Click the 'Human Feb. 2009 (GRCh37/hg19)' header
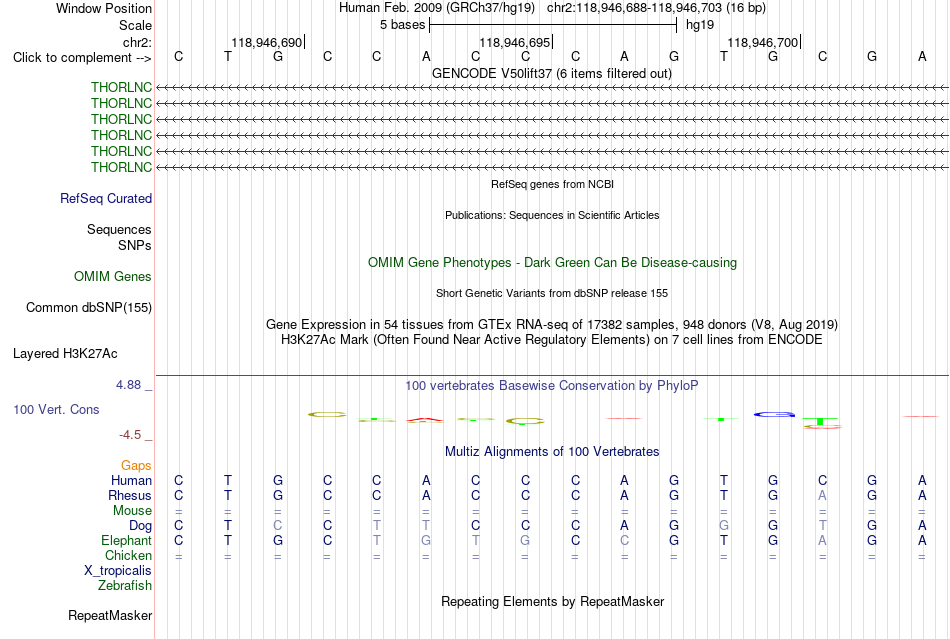The width and height of the screenshot is (950, 639). tap(437, 8)
